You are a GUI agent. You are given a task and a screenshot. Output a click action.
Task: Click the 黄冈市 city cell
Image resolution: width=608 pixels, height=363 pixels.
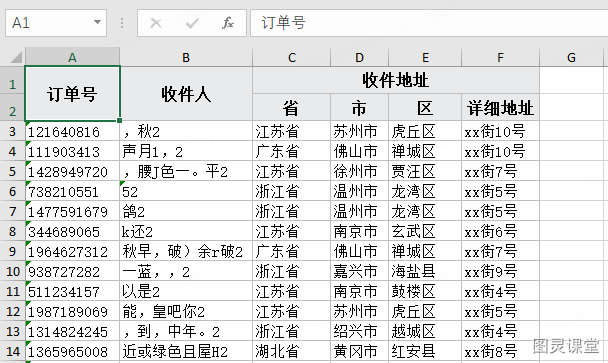(x=359, y=351)
